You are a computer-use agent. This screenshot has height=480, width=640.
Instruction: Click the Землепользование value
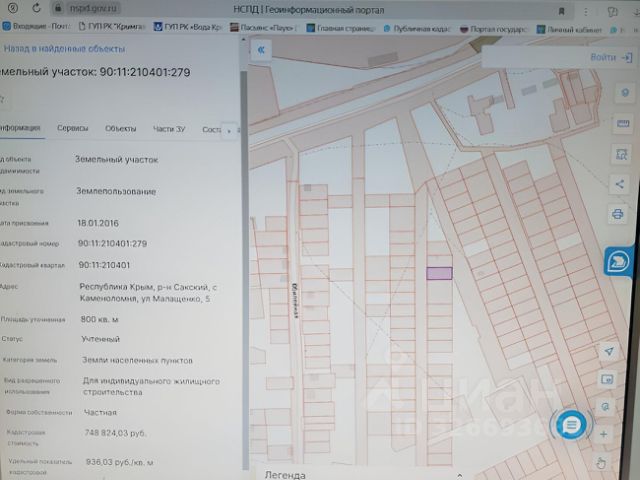pos(116,191)
